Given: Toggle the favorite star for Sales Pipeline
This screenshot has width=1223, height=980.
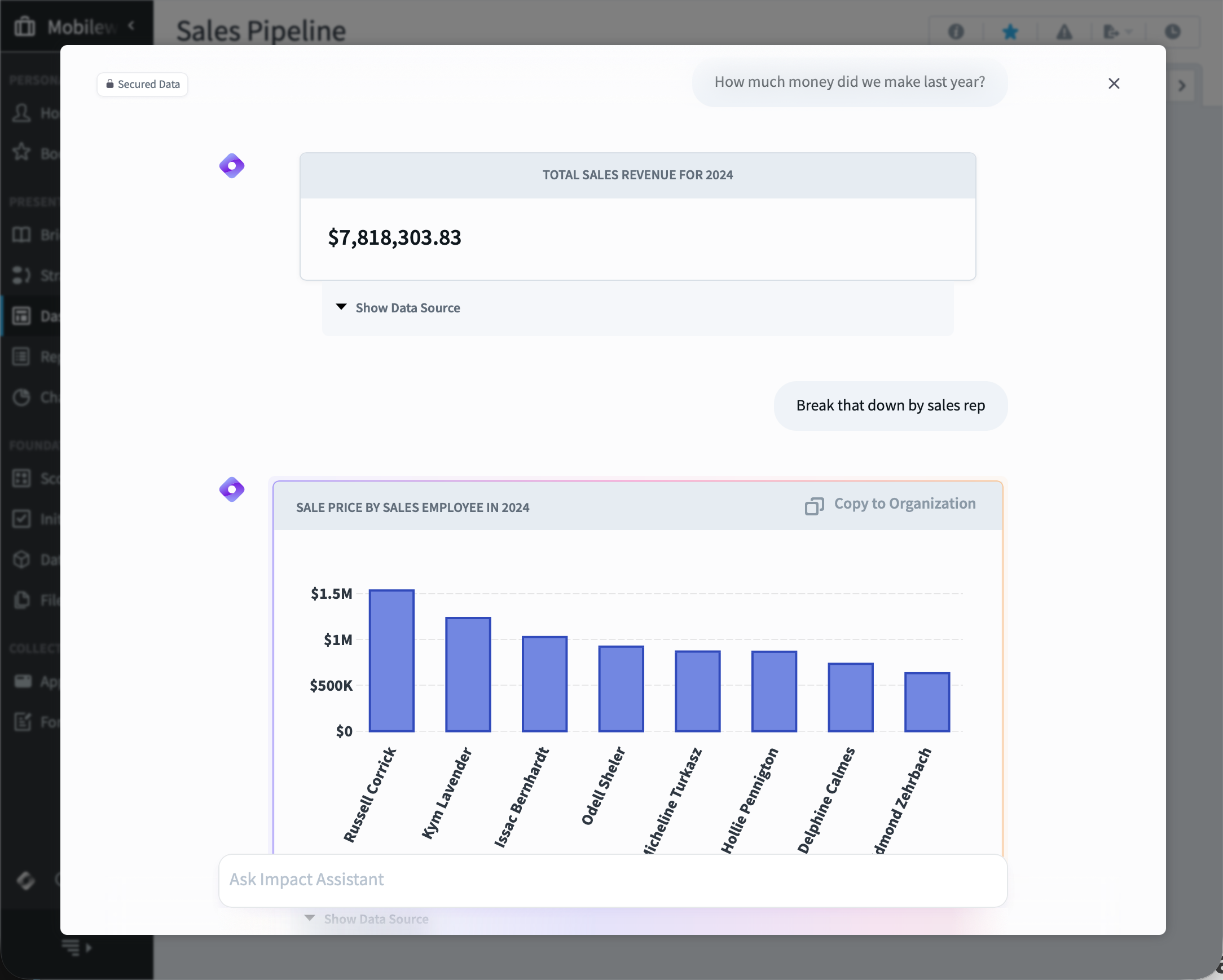Looking at the screenshot, I should point(1010,32).
